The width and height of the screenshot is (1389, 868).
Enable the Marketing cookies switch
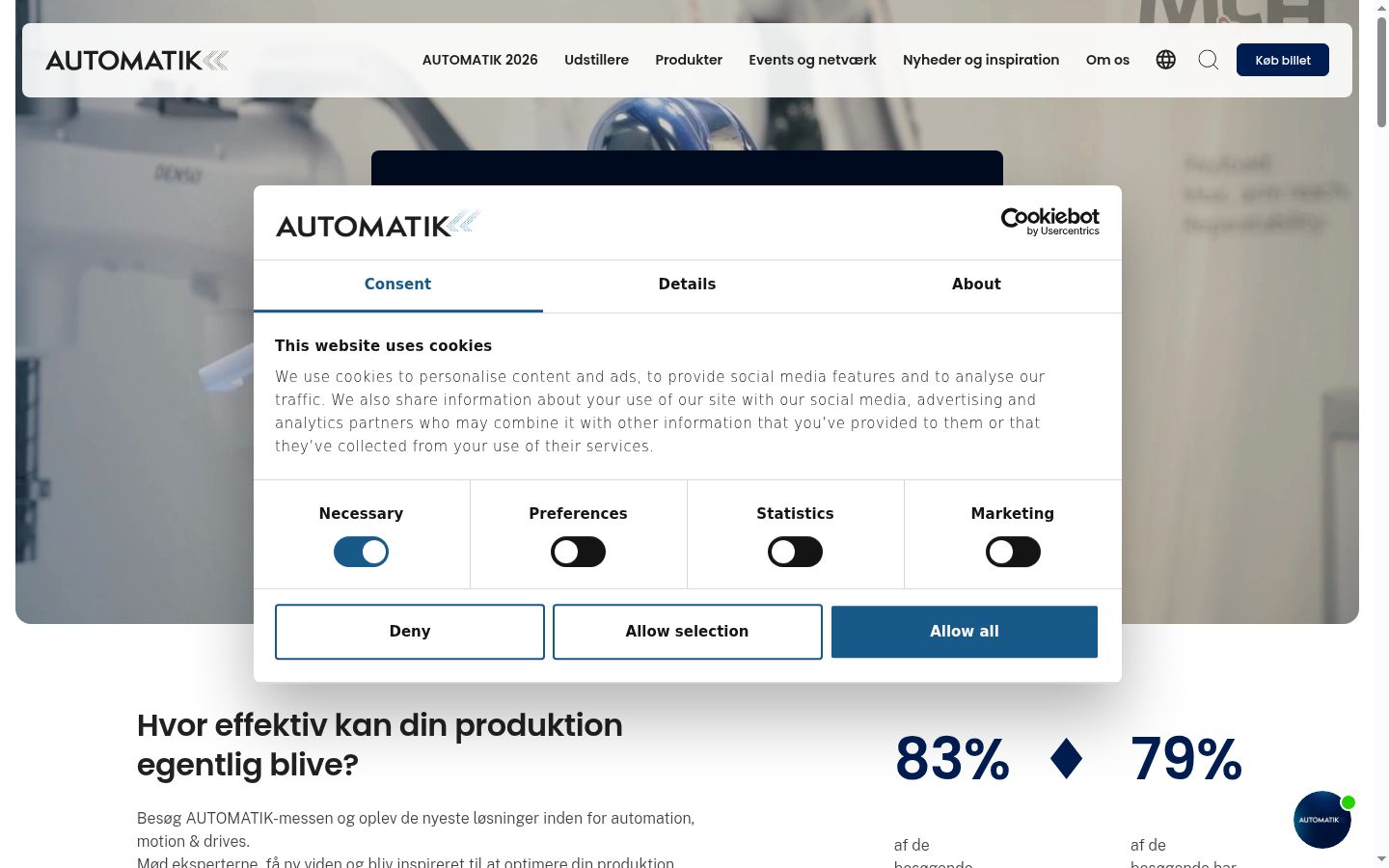1013,552
